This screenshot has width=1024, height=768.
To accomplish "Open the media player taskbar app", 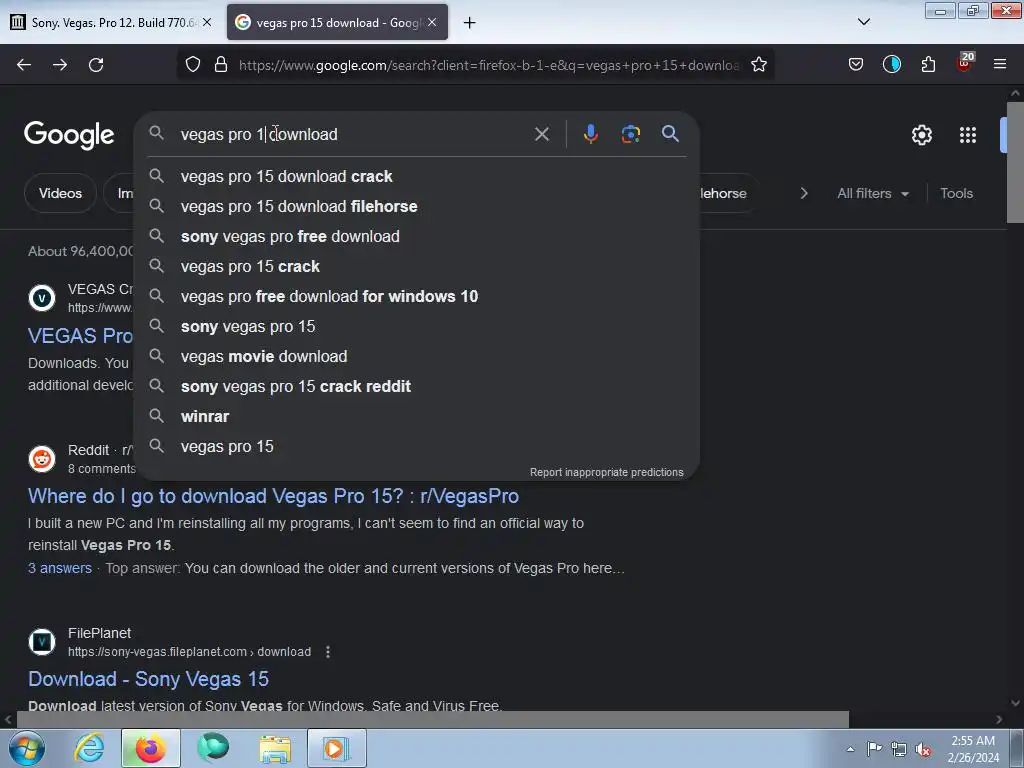I will coord(337,748).
